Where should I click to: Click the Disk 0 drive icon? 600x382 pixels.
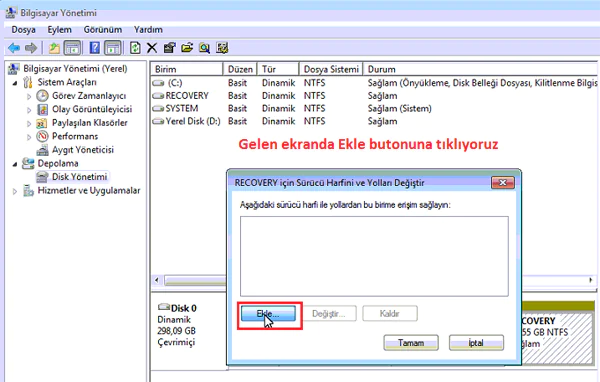(164, 307)
